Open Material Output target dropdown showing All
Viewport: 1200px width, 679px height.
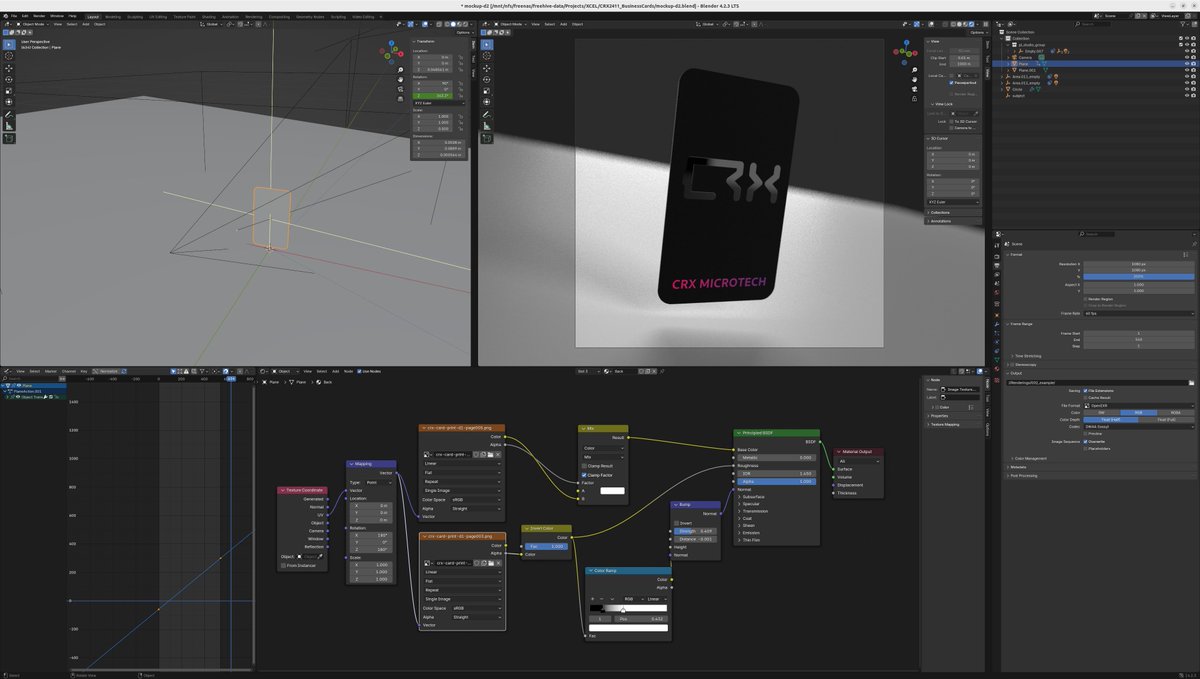pyautogui.click(x=860, y=460)
